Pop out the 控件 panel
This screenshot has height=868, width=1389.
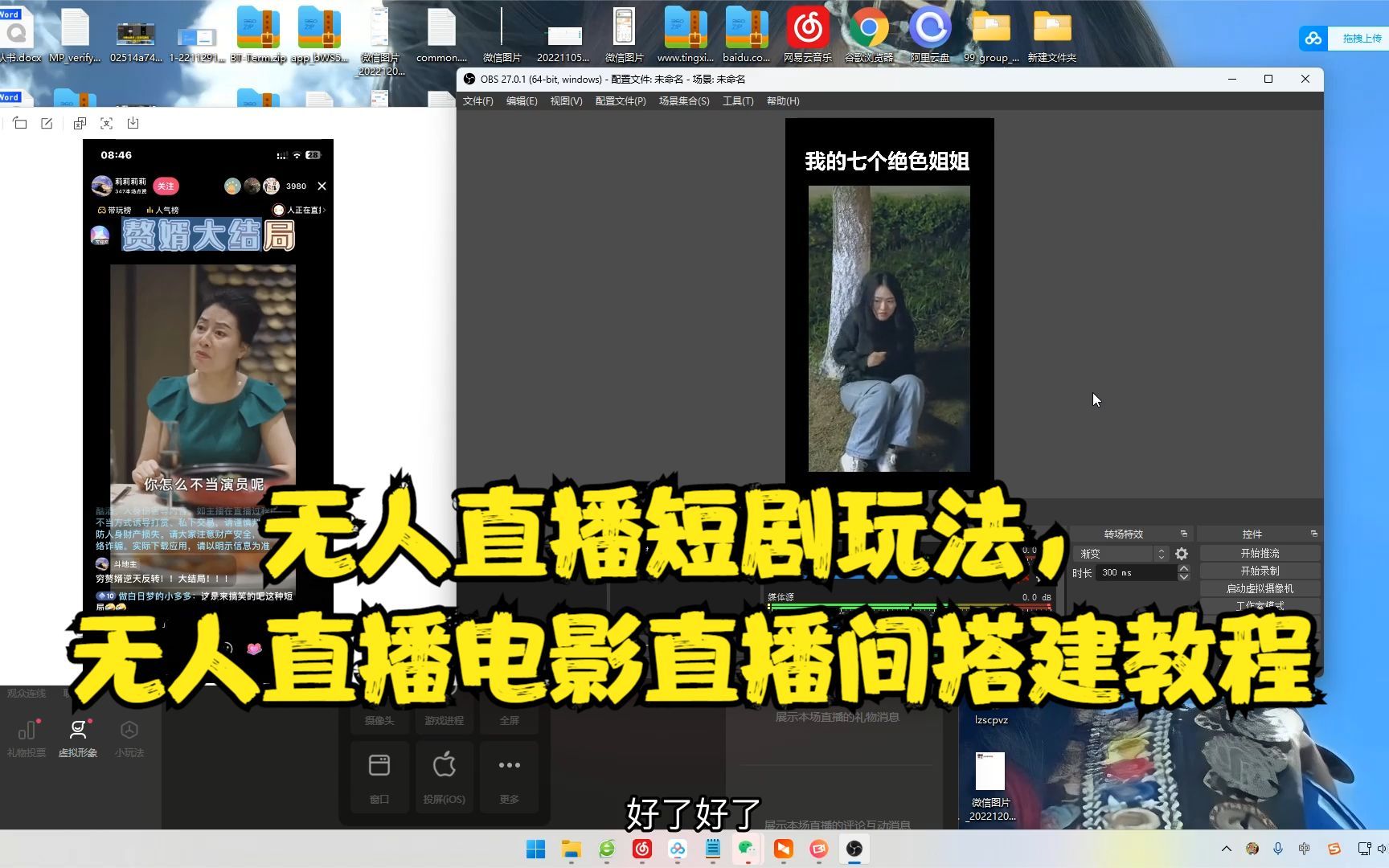[1313, 534]
